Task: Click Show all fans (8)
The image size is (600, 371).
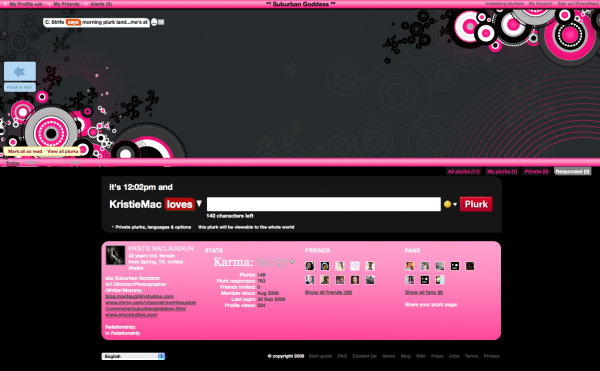Action: (424, 292)
